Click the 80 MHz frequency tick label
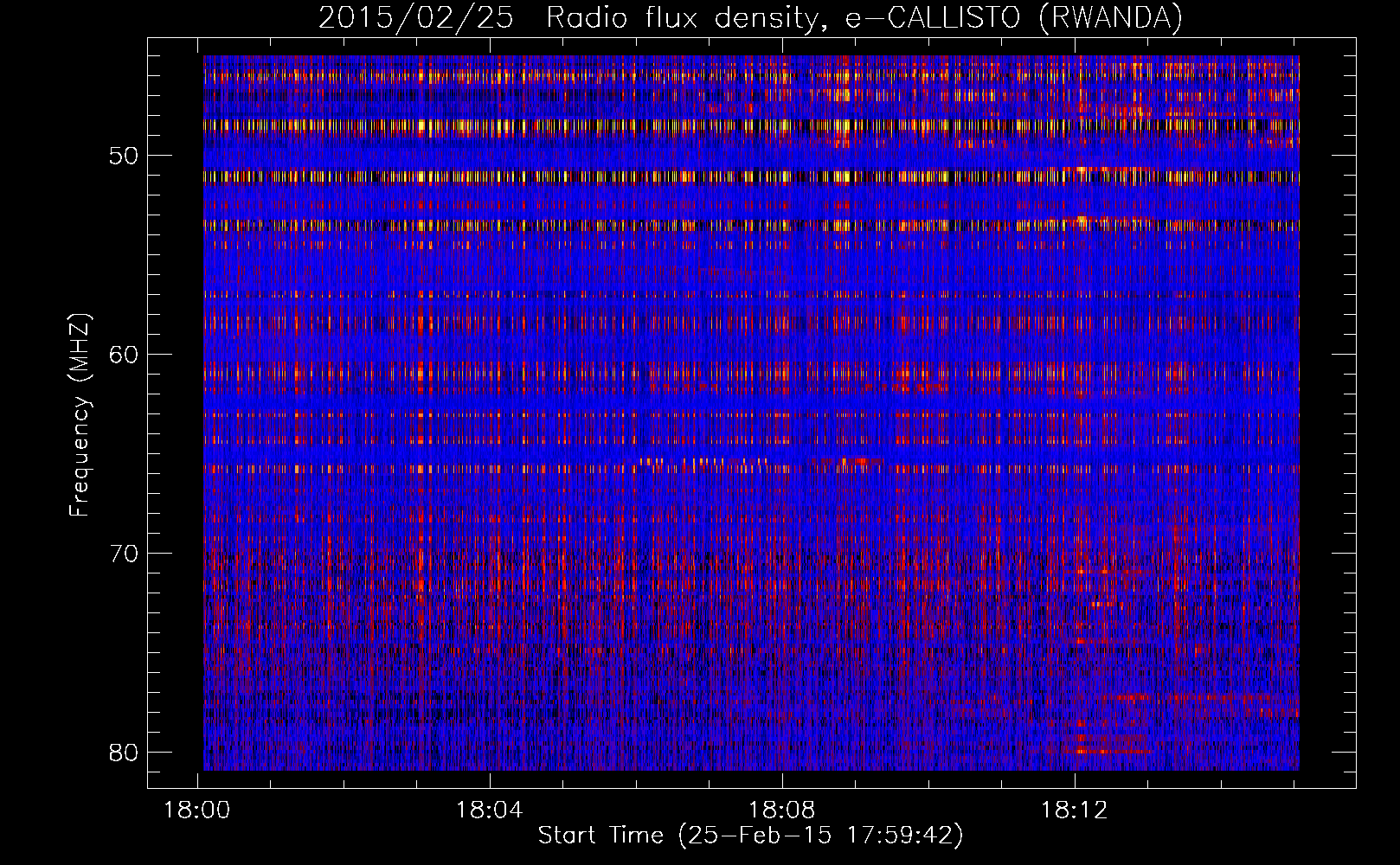 point(125,752)
